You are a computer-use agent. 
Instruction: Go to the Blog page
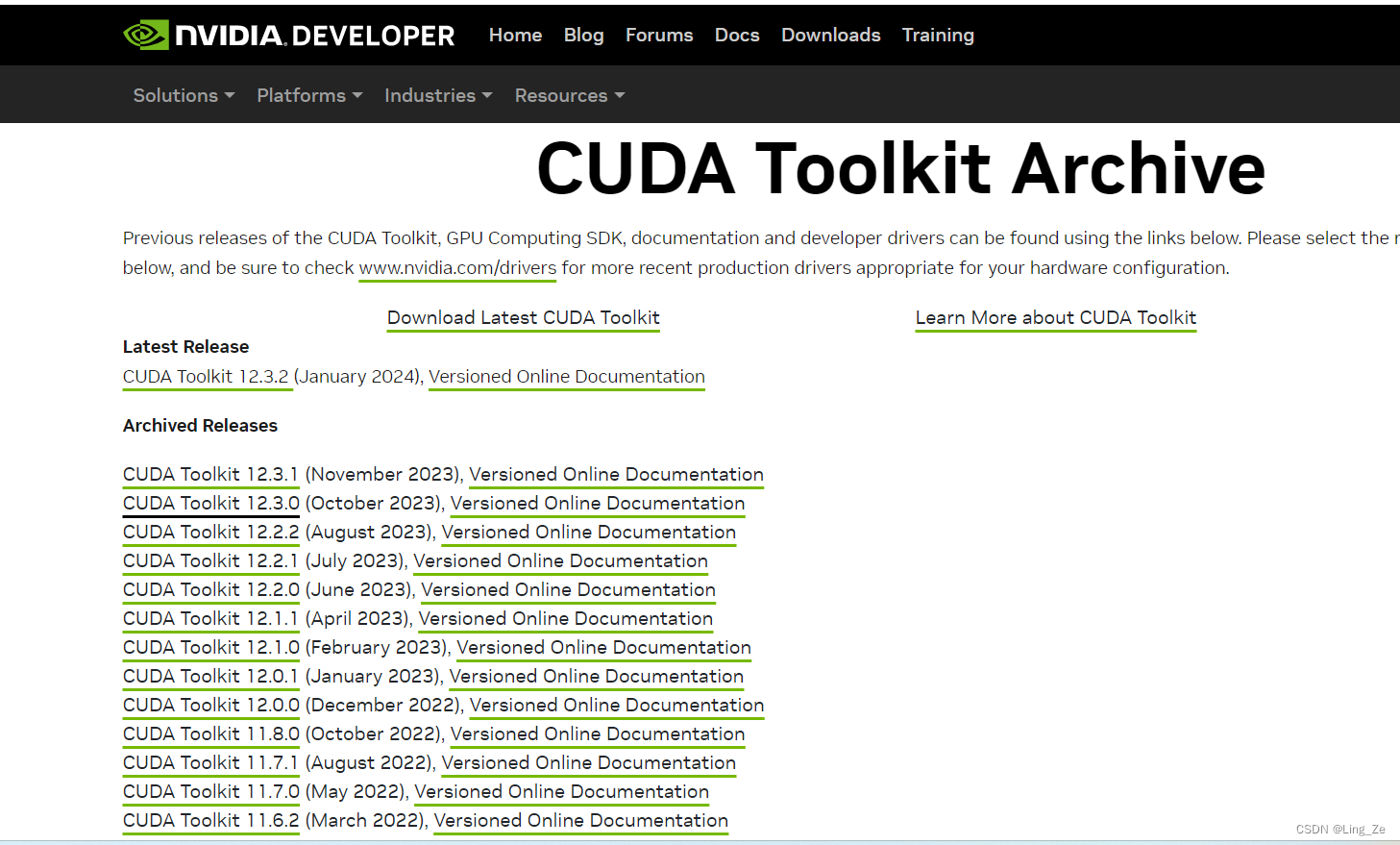point(583,35)
